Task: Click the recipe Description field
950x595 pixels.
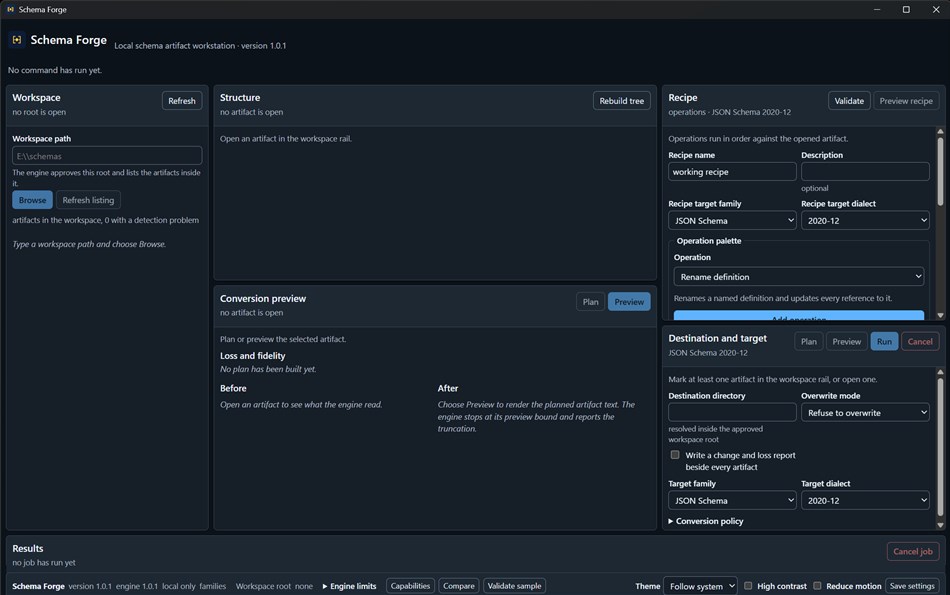Action: [x=865, y=171]
